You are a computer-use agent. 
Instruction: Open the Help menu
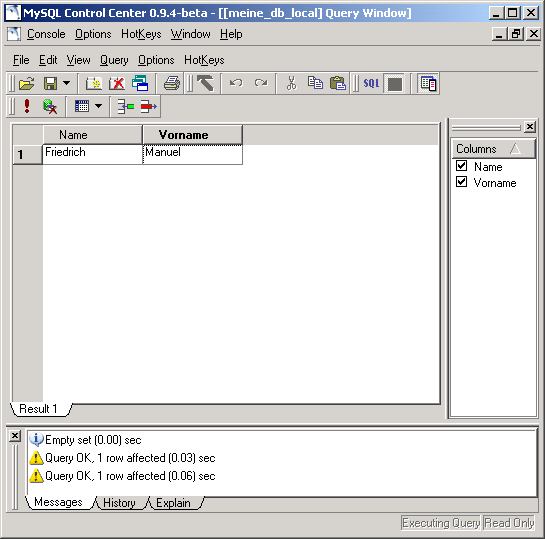tap(231, 34)
